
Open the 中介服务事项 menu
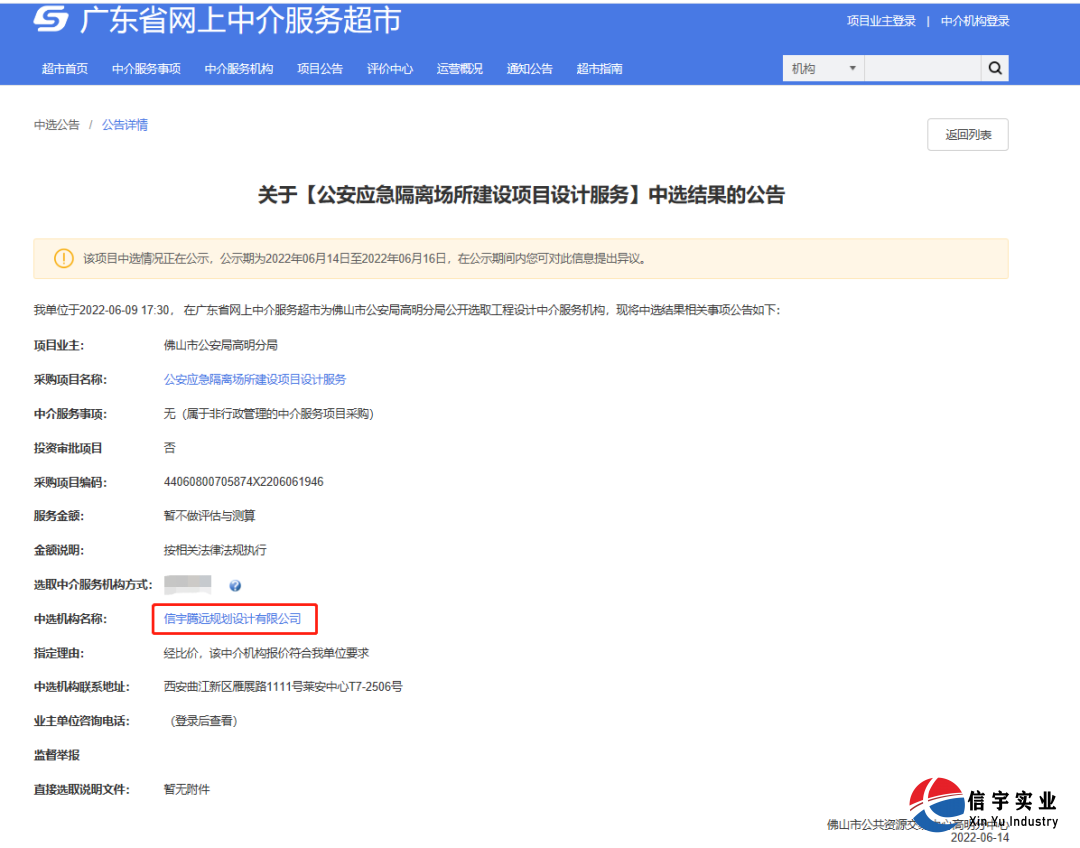tap(146, 68)
